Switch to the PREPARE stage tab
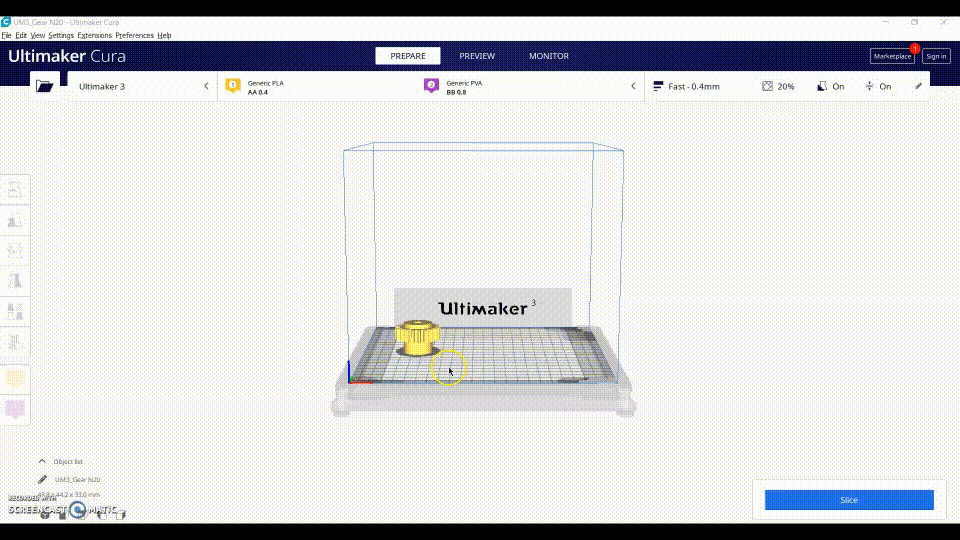Screen dimensions: 960x540 (x=408, y=56)
